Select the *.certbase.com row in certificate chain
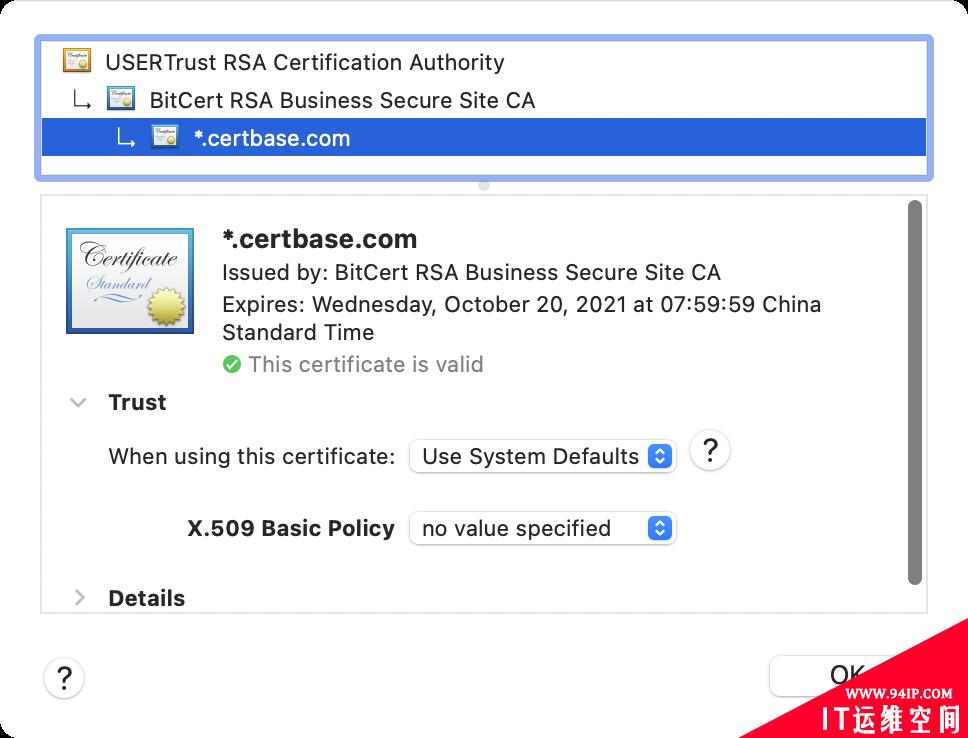 (x=483, y=137)
